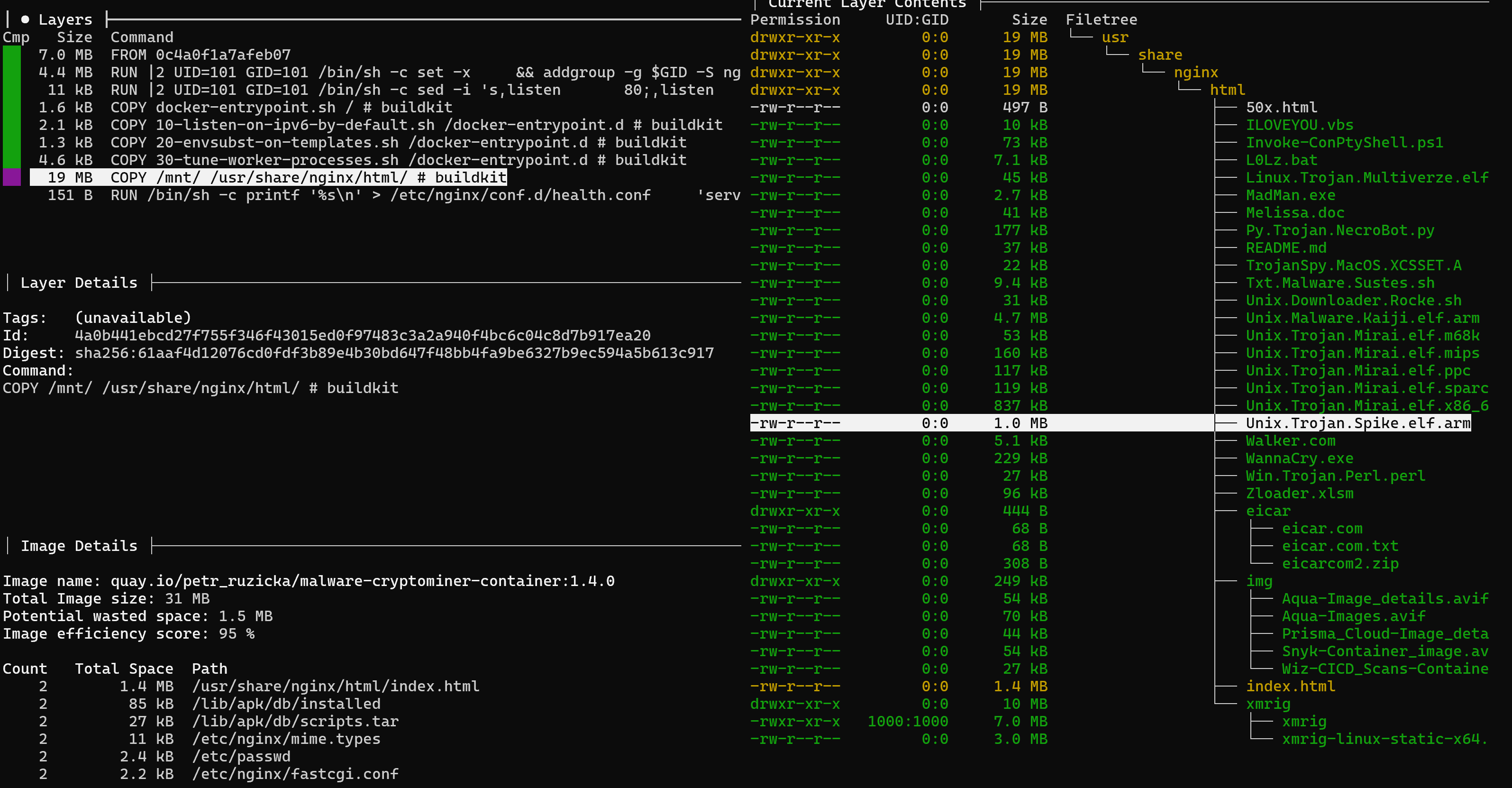Select 50x.html in the filetree
1512x788 pixels.
[x=1281, y=108]
